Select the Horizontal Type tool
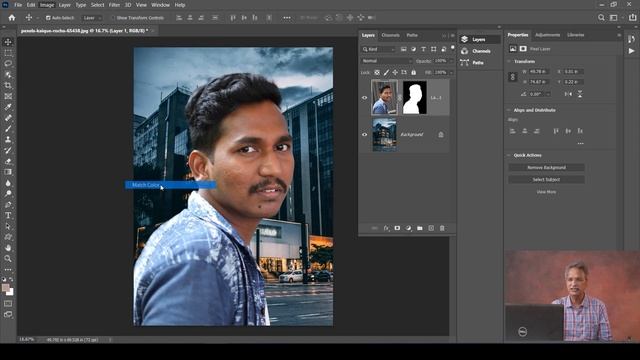Viewport: 640px width, 360px height. click(8, 215)
